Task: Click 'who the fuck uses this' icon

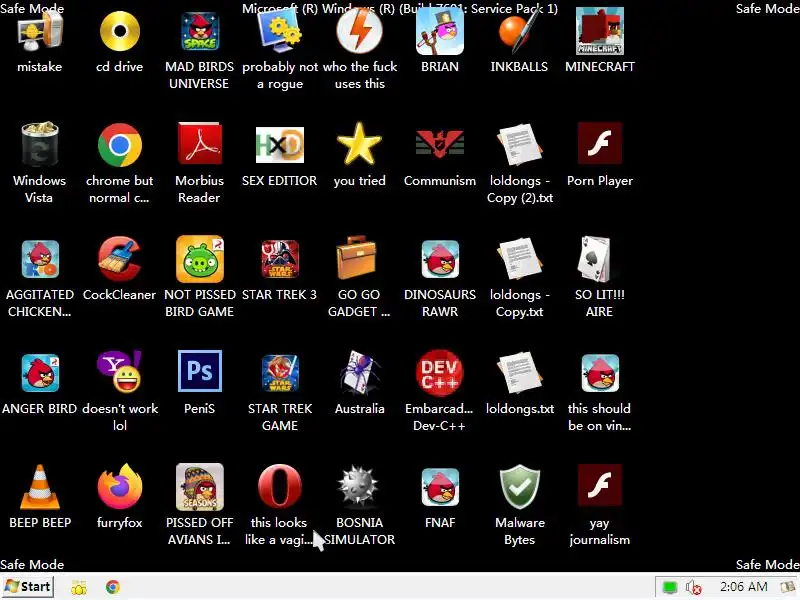Action: pyautogui.click(x=360, y=31)
